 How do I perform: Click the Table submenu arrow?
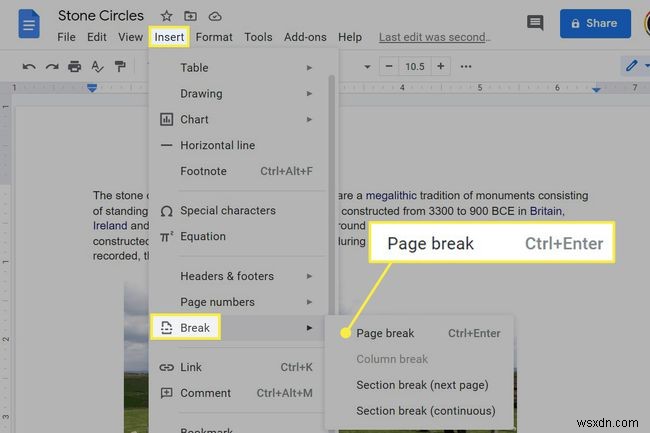309,68
